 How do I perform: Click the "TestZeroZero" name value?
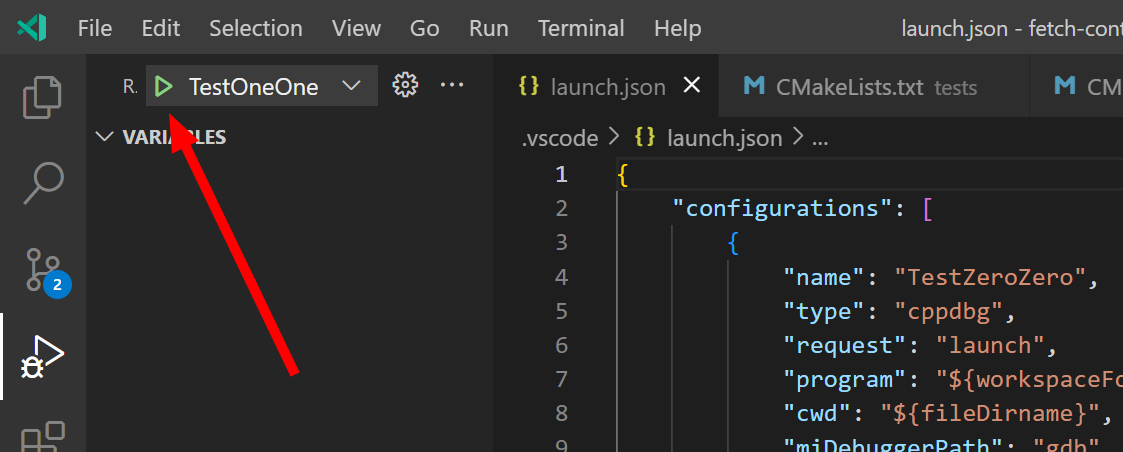coord(991,277)
